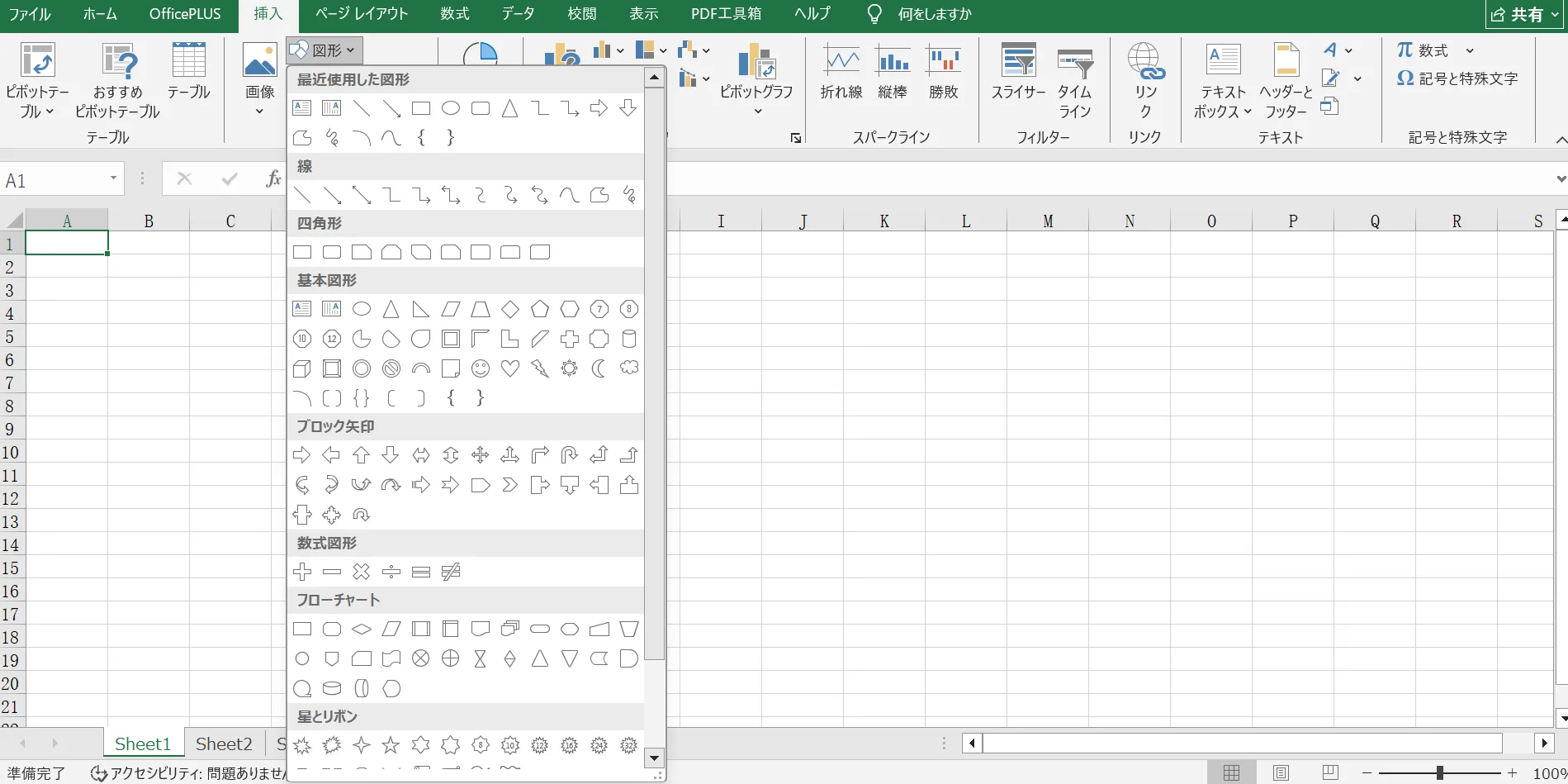The width and height of the screenshot is (1568, 784).
Task: Choose the 5-point star shape
Action: pos(391,746)
